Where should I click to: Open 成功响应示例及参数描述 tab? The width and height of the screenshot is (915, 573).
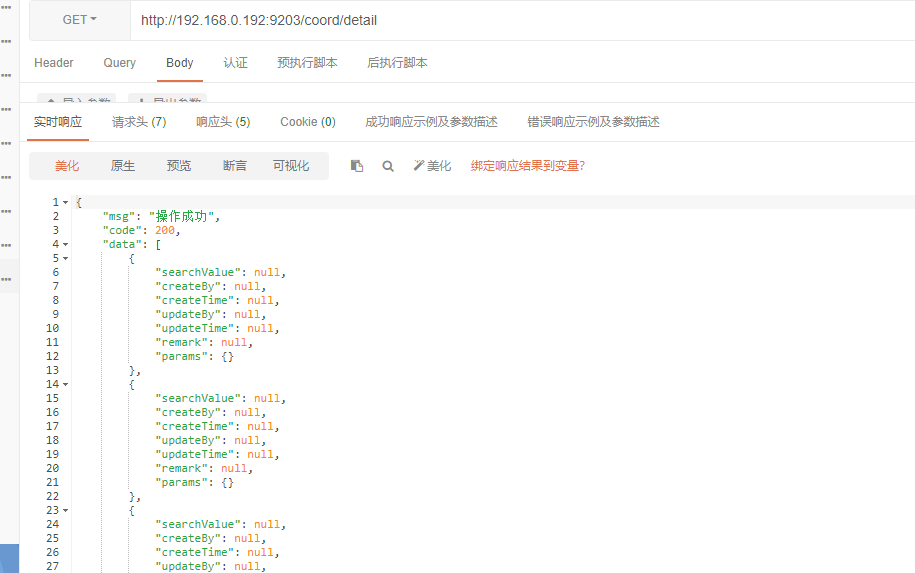coord(431,122)
